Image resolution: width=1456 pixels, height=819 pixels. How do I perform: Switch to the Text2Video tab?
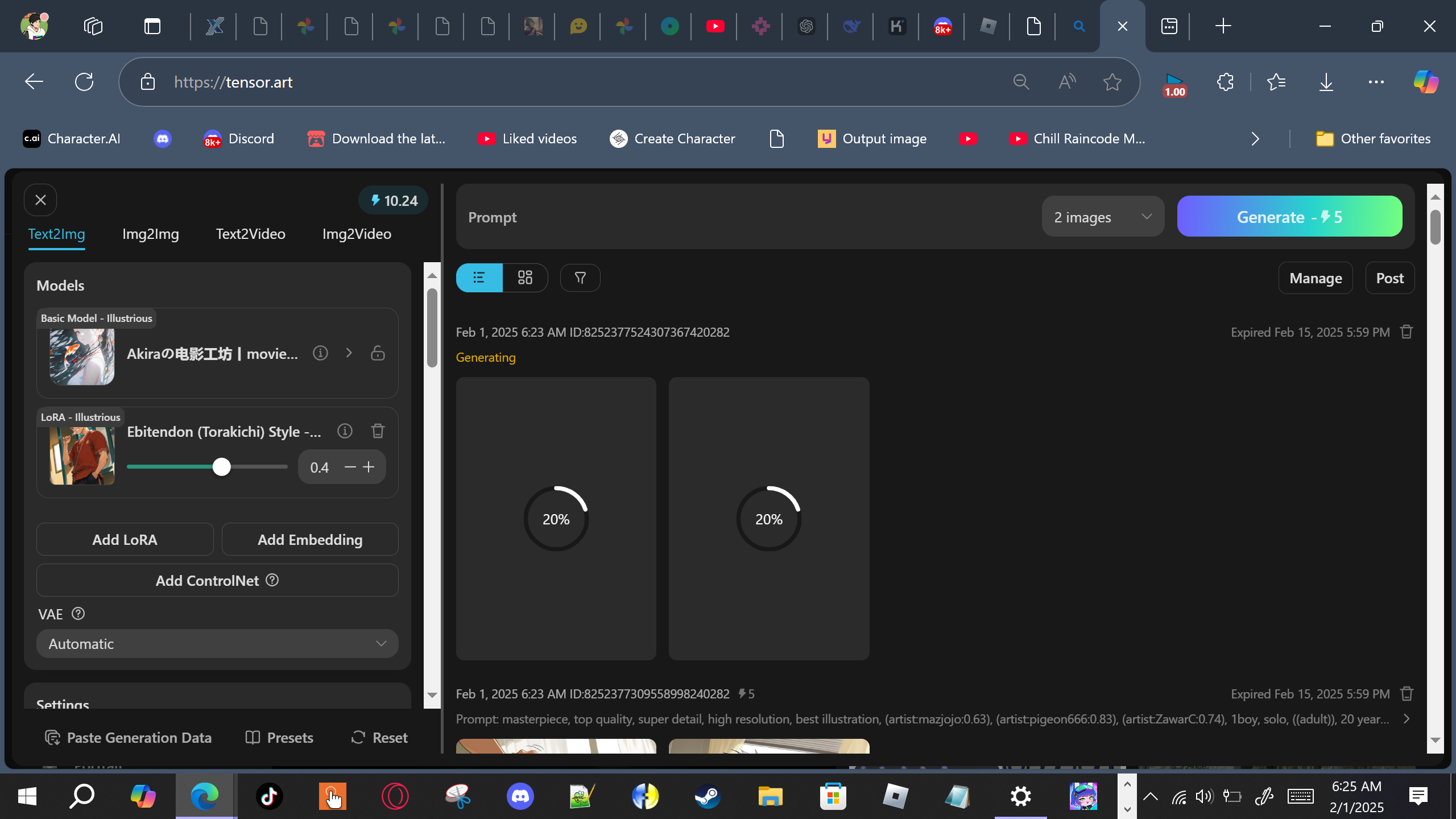250,234
